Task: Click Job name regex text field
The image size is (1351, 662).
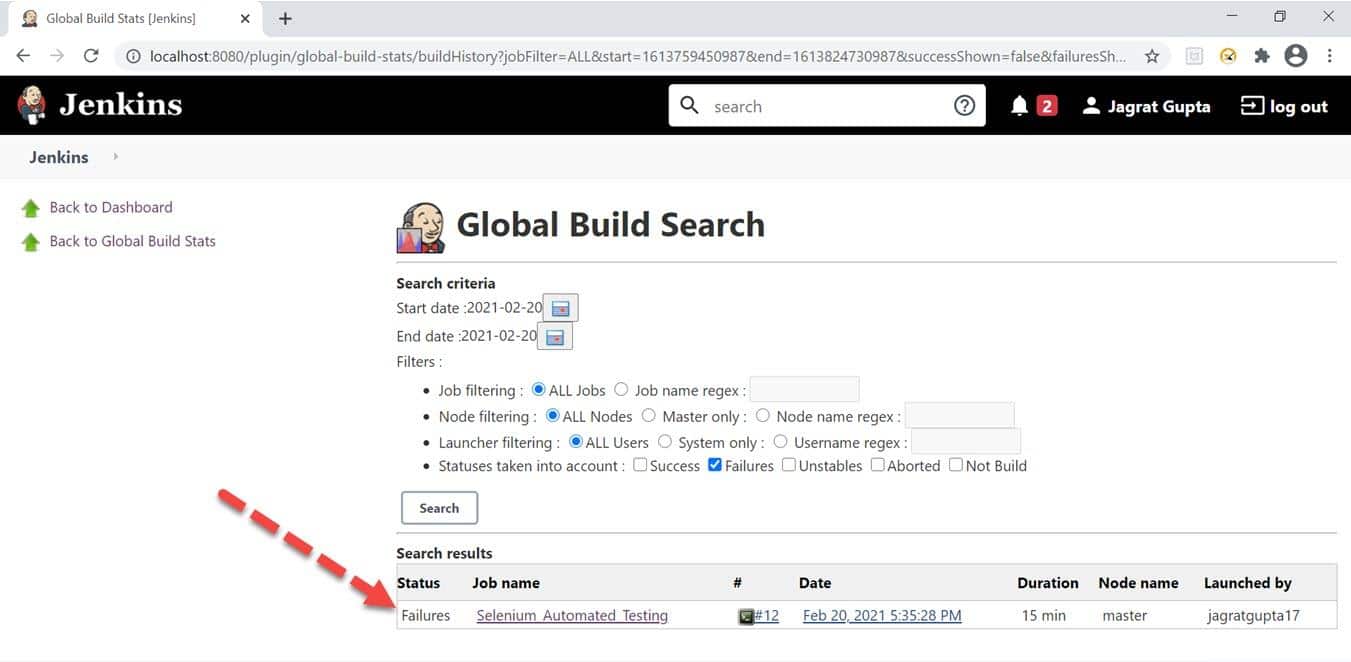Action: (x=804, y=390)
